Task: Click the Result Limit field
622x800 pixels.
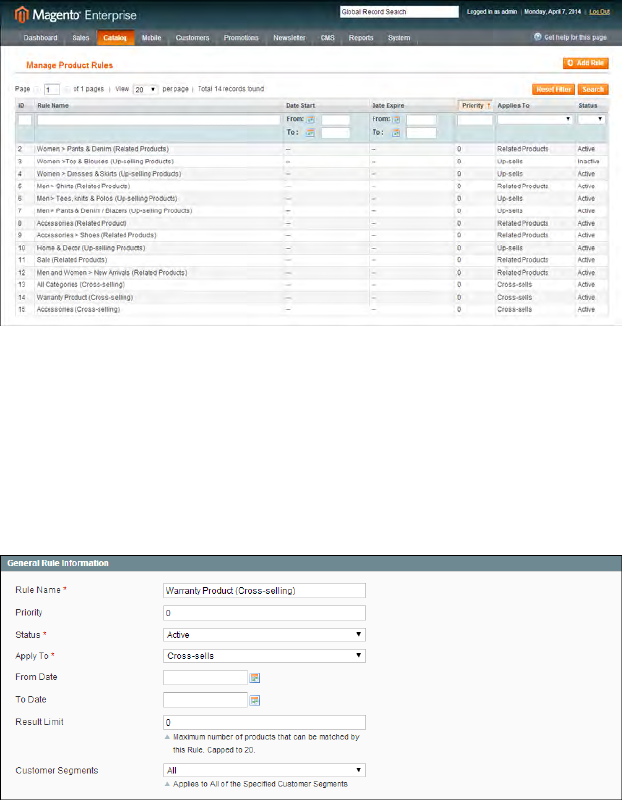Action: click(264, 722)
